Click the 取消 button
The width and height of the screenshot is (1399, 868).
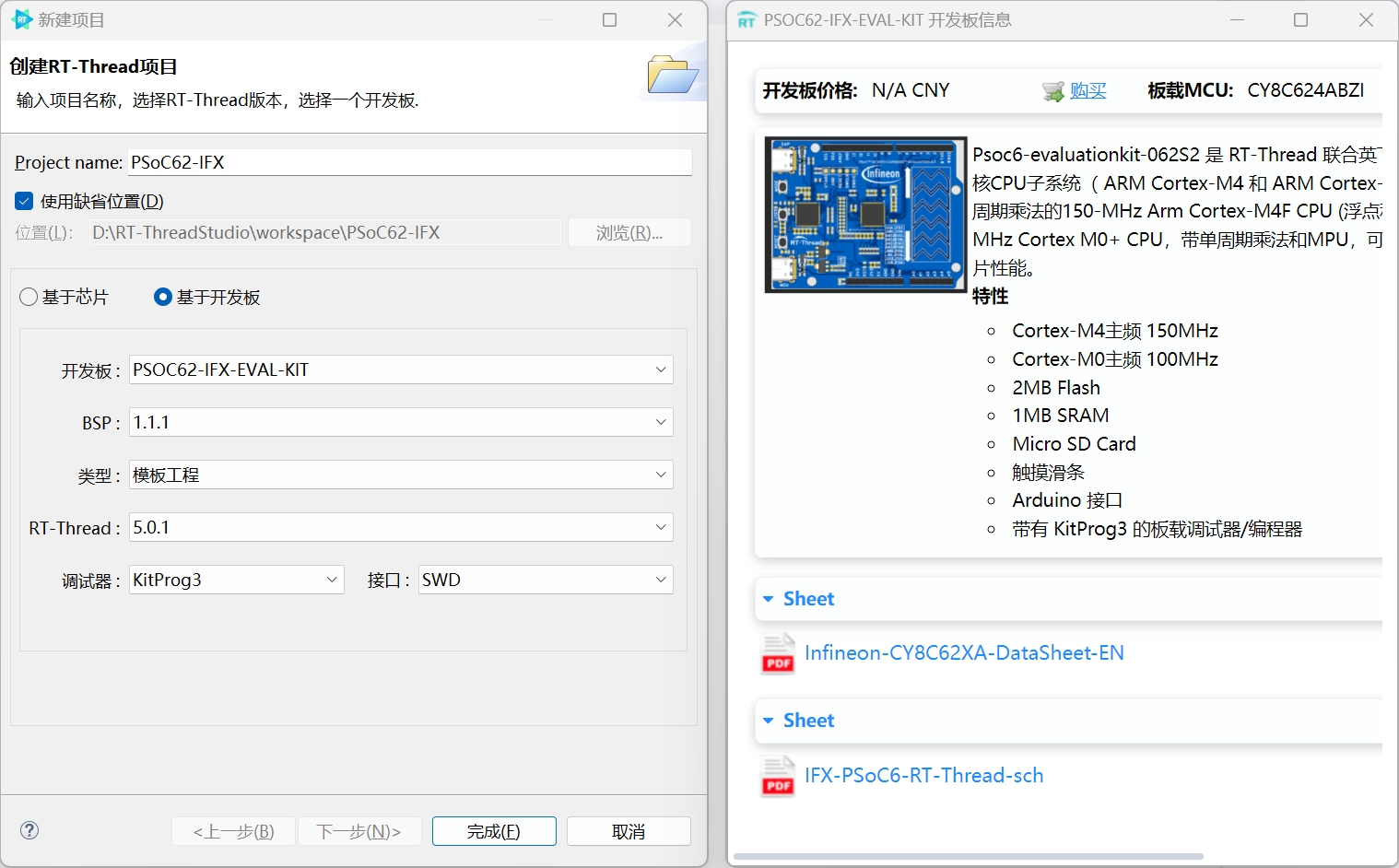[629, 831]
